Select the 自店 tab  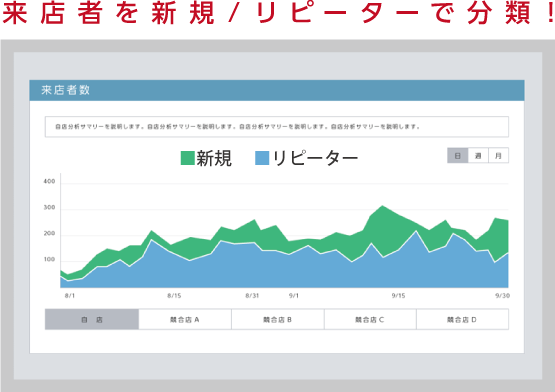[x=92, y=319]
